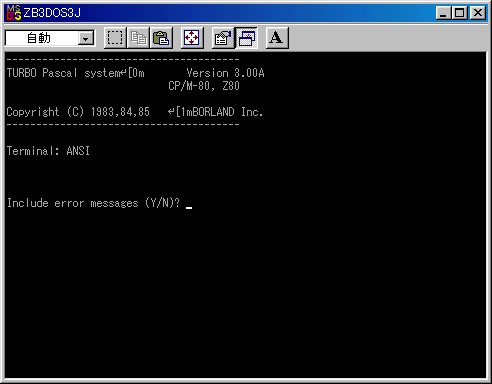The image size is (492, 384).
Task: Open the MS-DOS system menu icon
Action: [x=14, y=13]
